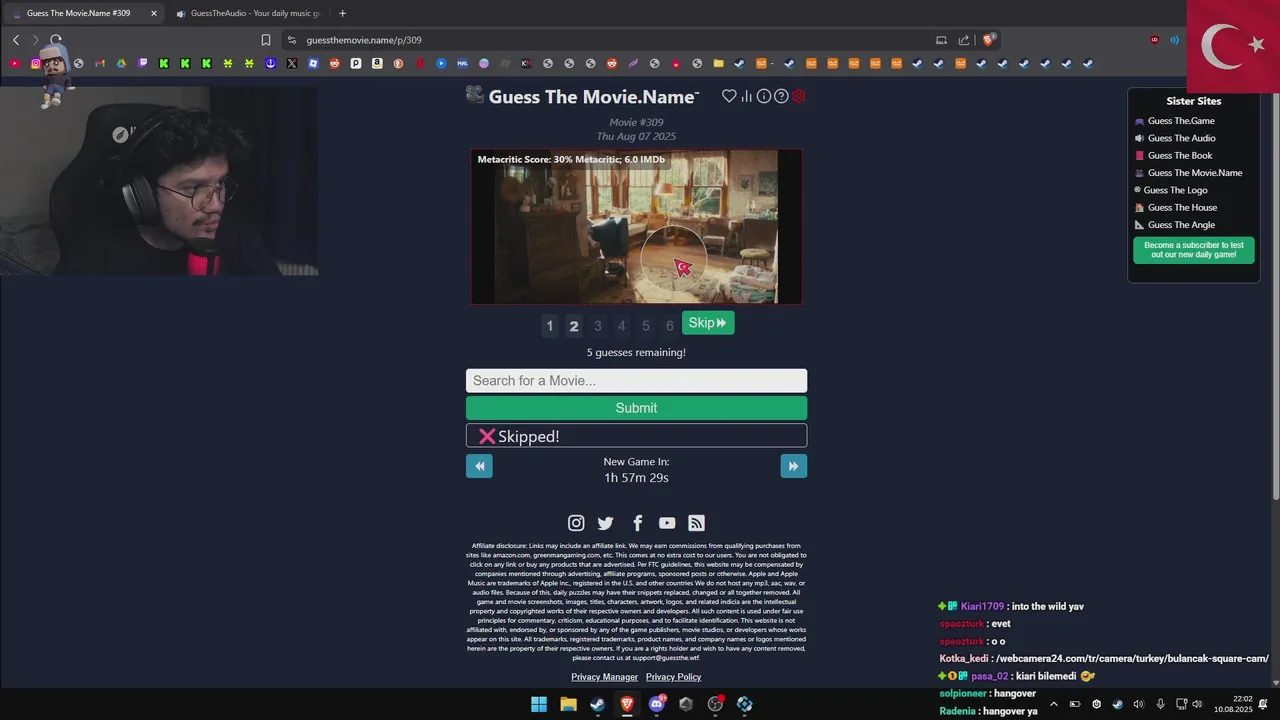Open the Privacy Policy link
This screenshot has height=720, width=1280.
pyautogui.click(x=673, y=677)
